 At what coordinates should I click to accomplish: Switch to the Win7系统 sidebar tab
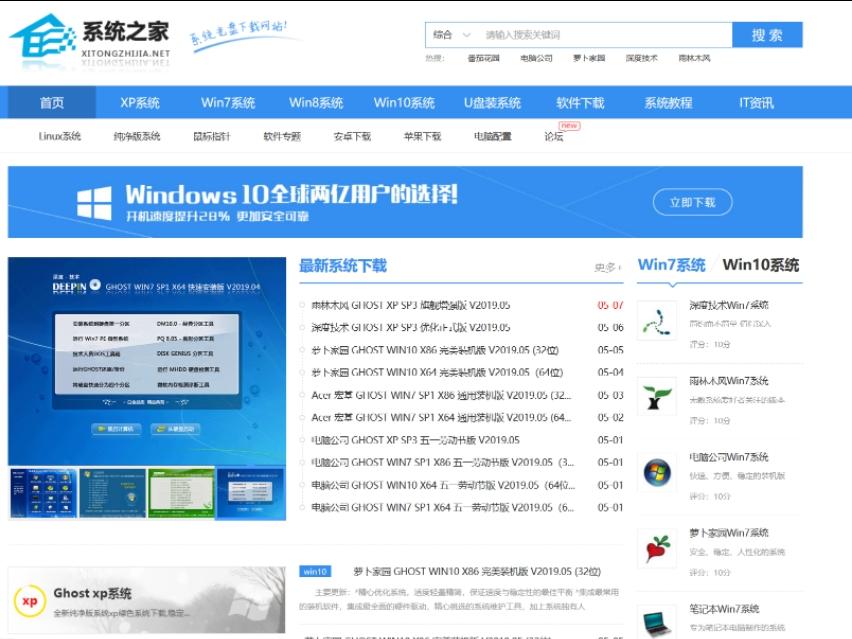tap(672, 265)
